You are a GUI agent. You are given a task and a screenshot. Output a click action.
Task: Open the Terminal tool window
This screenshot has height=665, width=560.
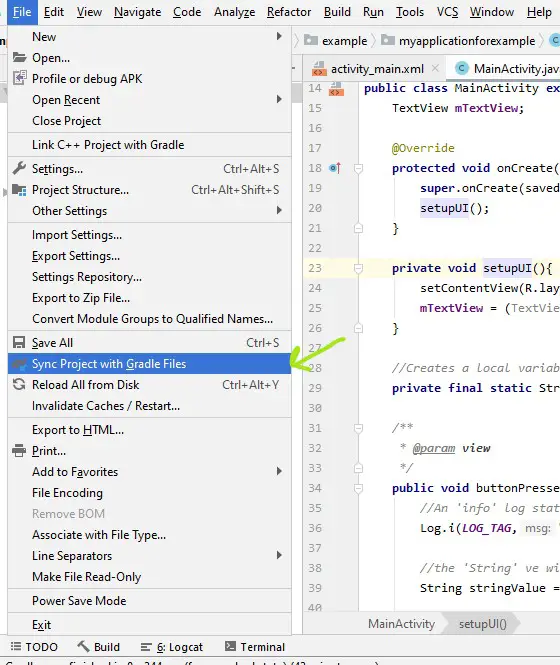255,646
